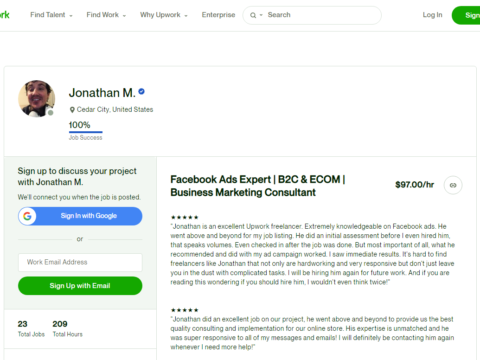Click Jonathan's profile photo

click(36, 99)
